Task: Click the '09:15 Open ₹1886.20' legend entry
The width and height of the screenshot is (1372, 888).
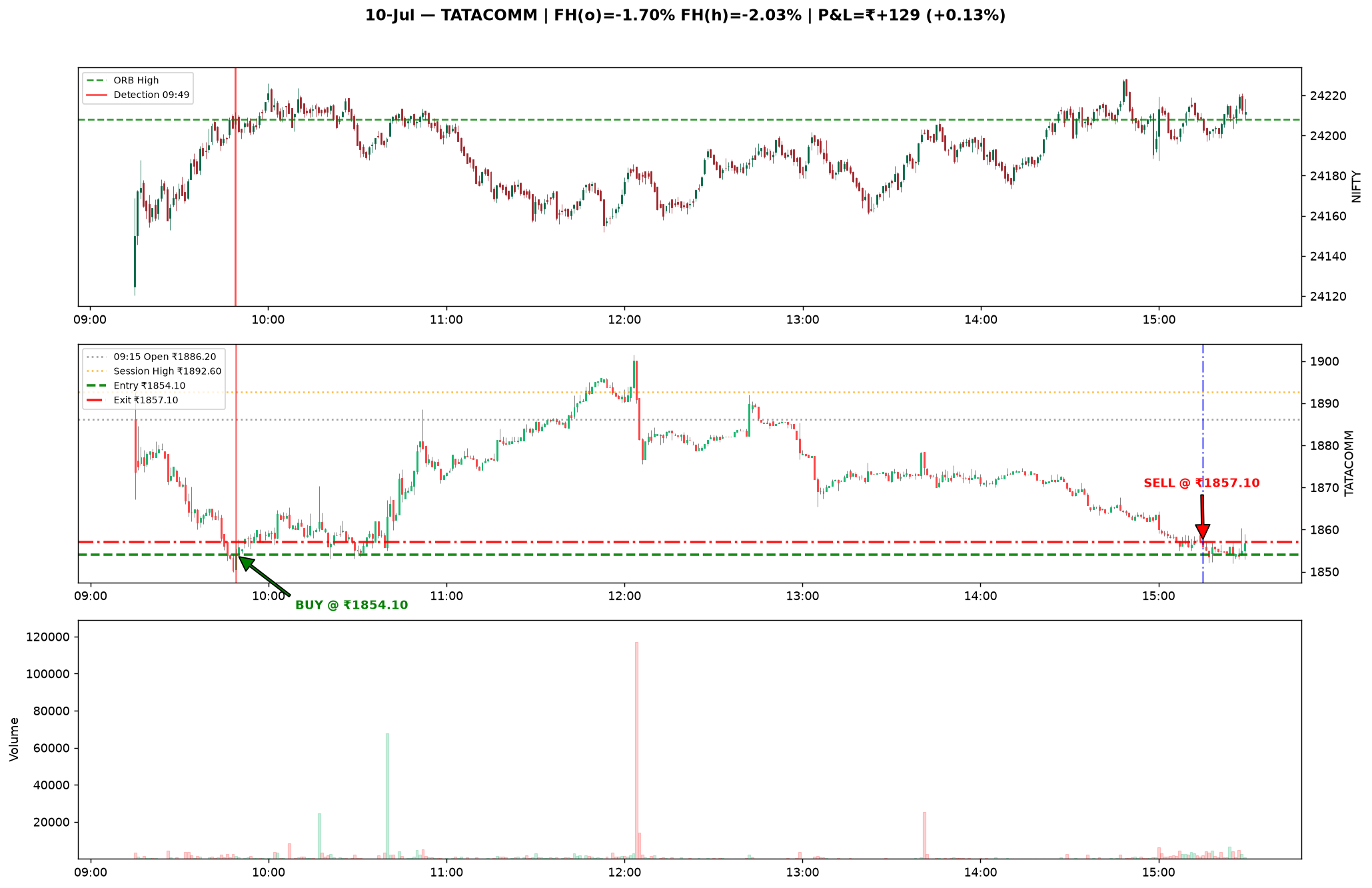Action: [x=151, y=357]
